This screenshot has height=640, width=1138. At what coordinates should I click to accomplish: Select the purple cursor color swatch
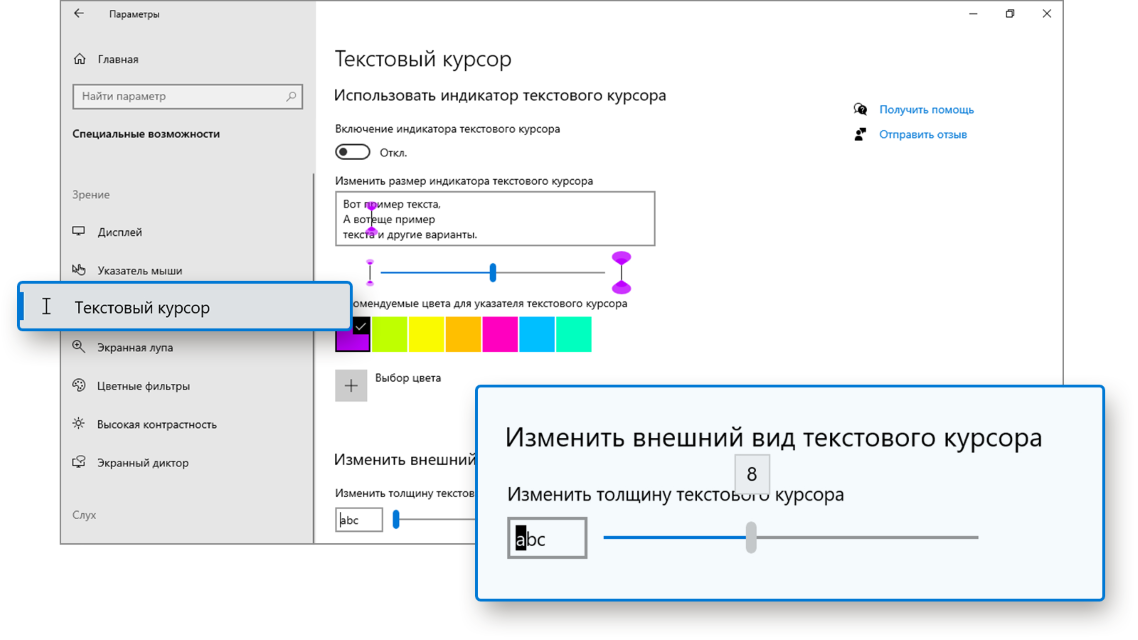[353, 335]
